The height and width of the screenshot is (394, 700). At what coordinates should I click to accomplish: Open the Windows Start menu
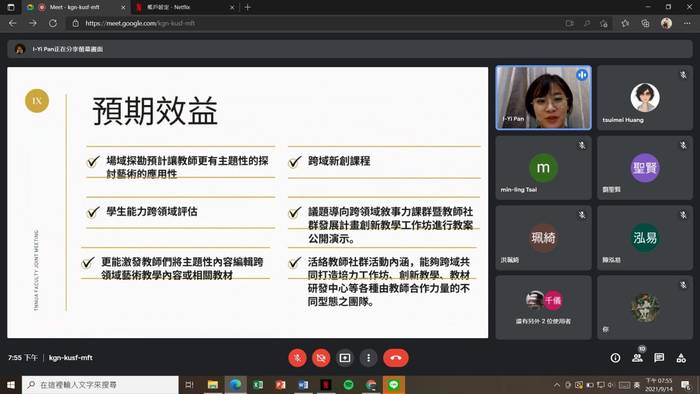(x=11, y=385)
